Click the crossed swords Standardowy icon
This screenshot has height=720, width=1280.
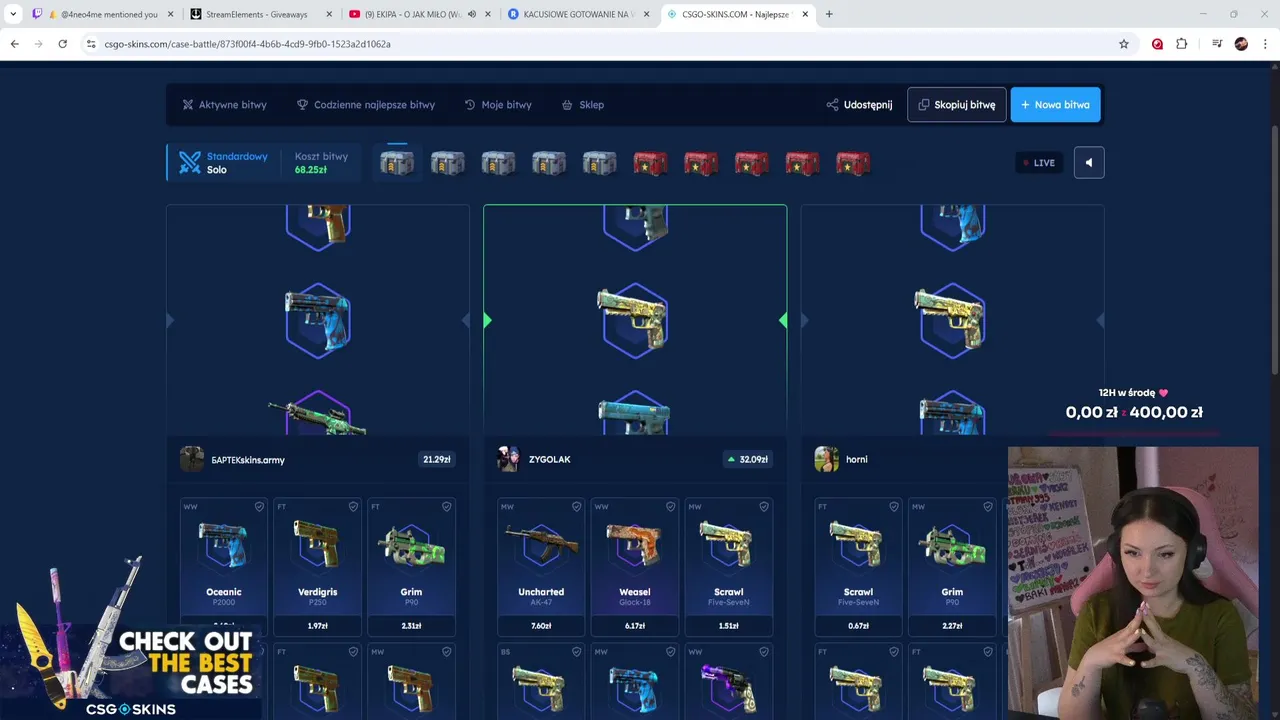click(190, 162)
